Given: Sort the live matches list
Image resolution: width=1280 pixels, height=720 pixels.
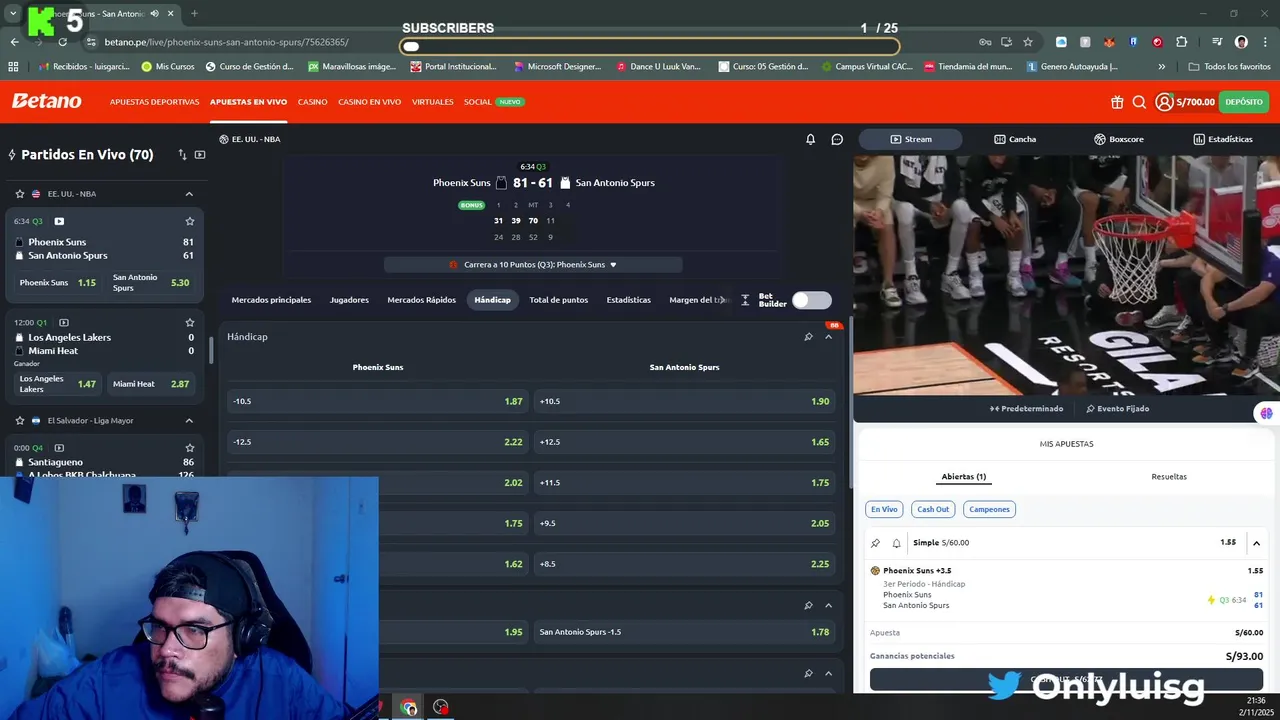Looking at the screenshot, I should point(182,155).
